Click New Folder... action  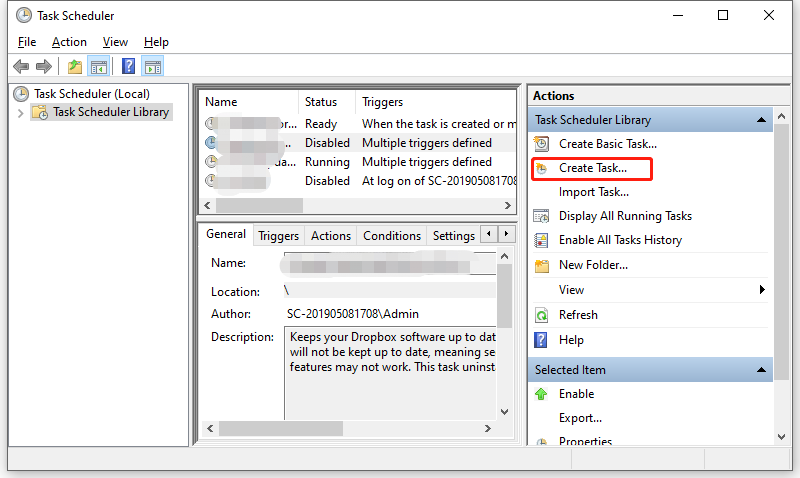[593, 265]
